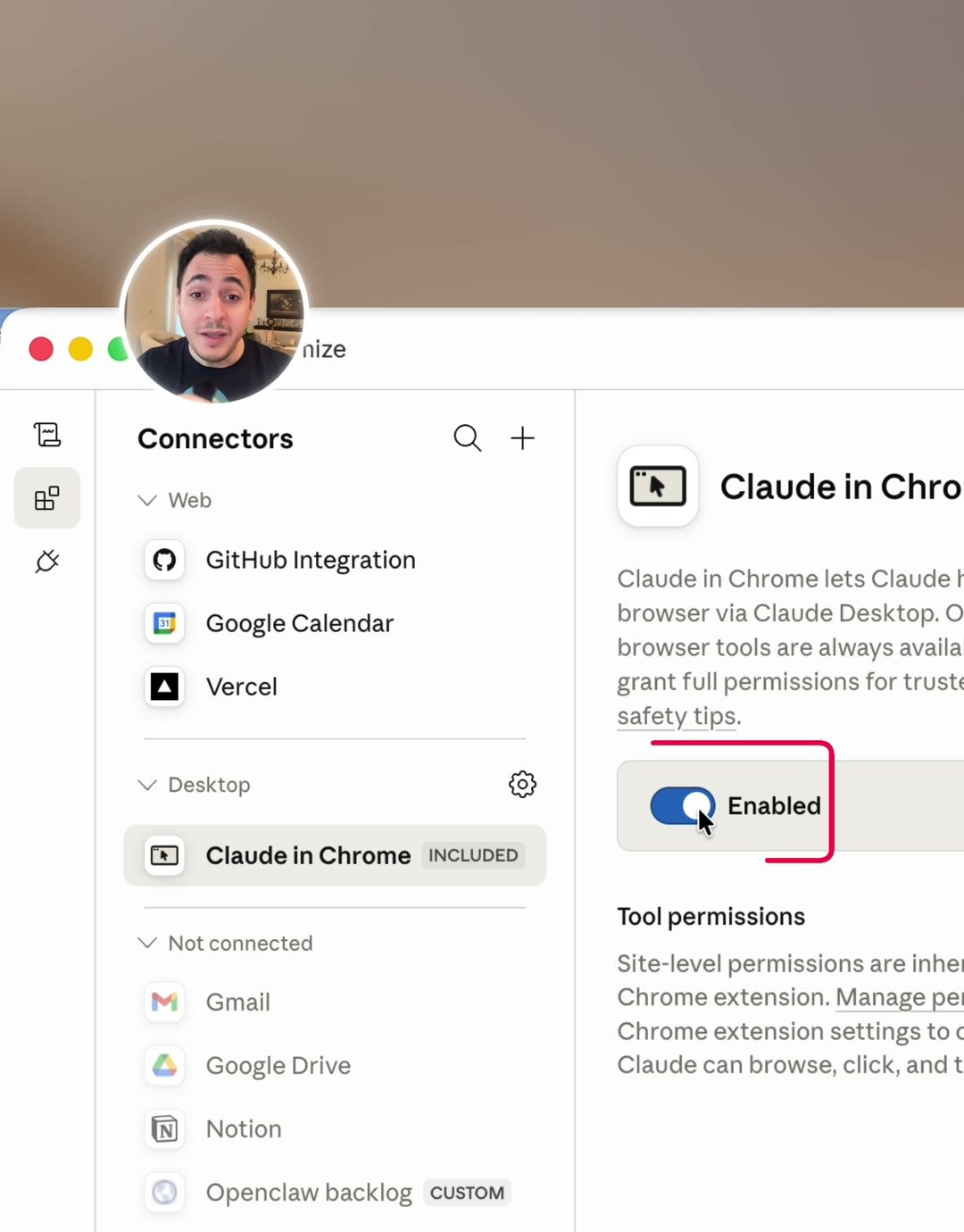The height and width of the screenshot is (1232, 964).
Task: Click the Openclaw backlog globe icon
Action: coord(164,1193)
